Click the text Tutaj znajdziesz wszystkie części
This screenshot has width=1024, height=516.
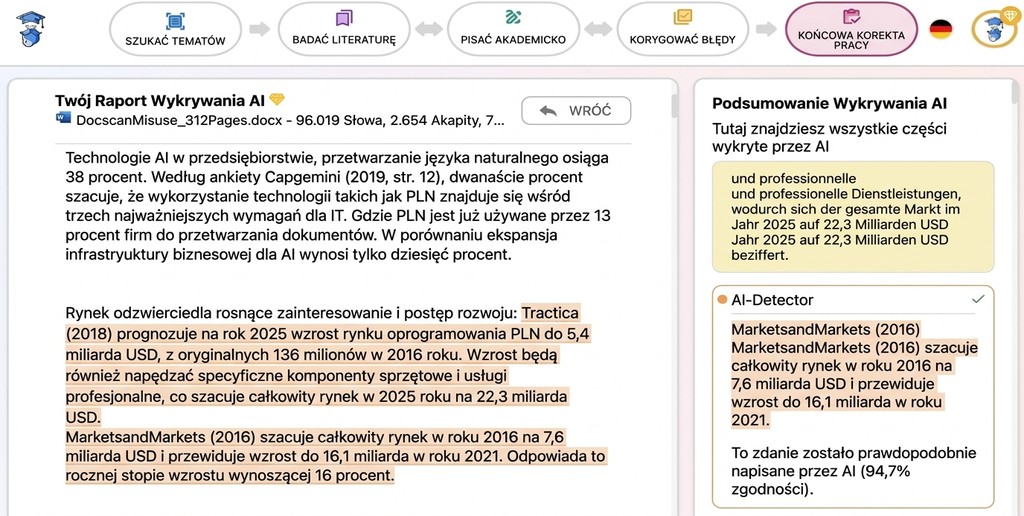tap(829, 129)
